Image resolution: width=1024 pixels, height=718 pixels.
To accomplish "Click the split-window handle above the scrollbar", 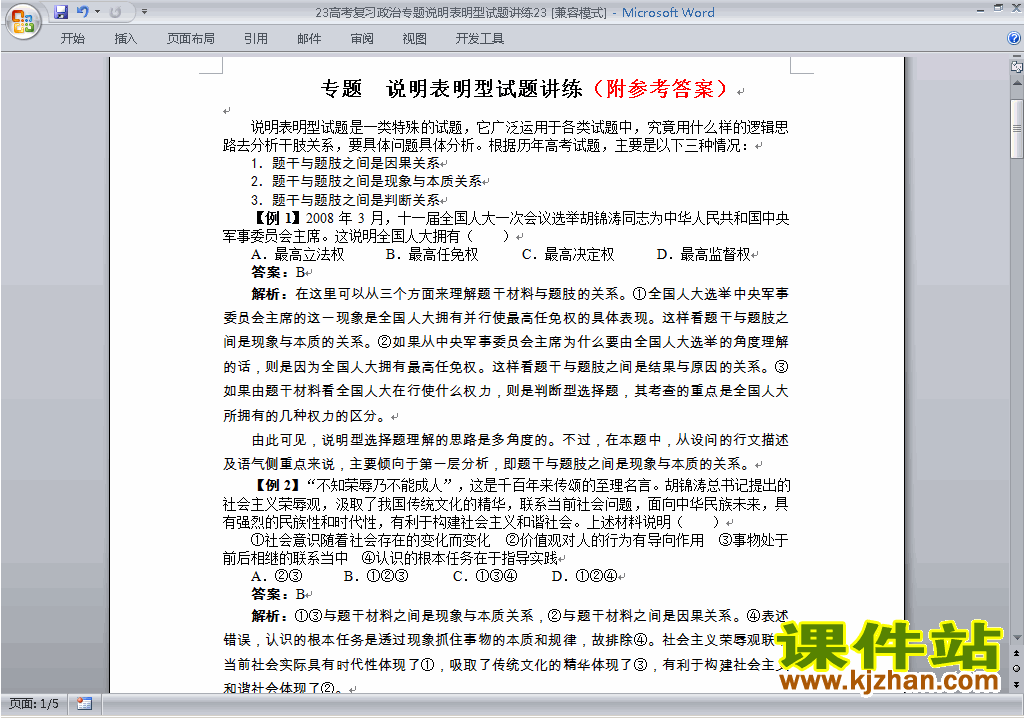I will [x=1016, y=57].
